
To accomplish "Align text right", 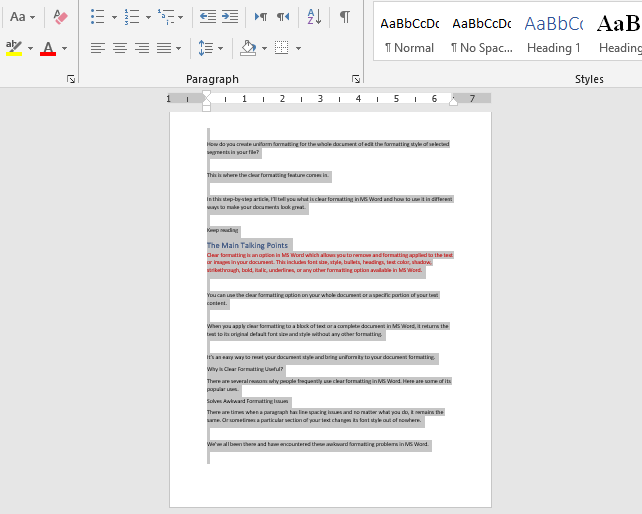I will pyautogui.click(x=142, y=48).
